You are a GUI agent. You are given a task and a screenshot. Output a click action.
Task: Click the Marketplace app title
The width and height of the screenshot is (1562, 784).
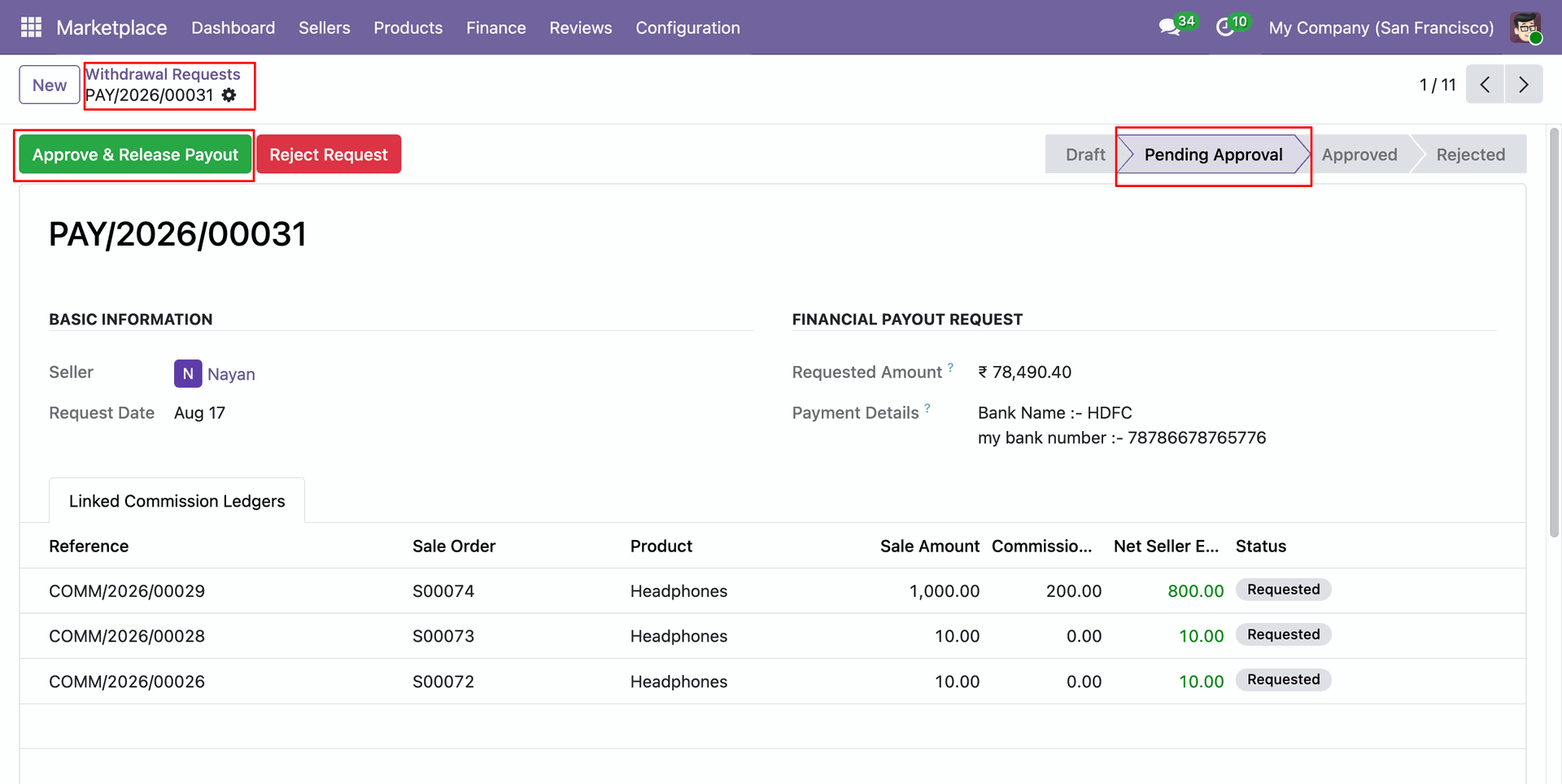(111, 28)
